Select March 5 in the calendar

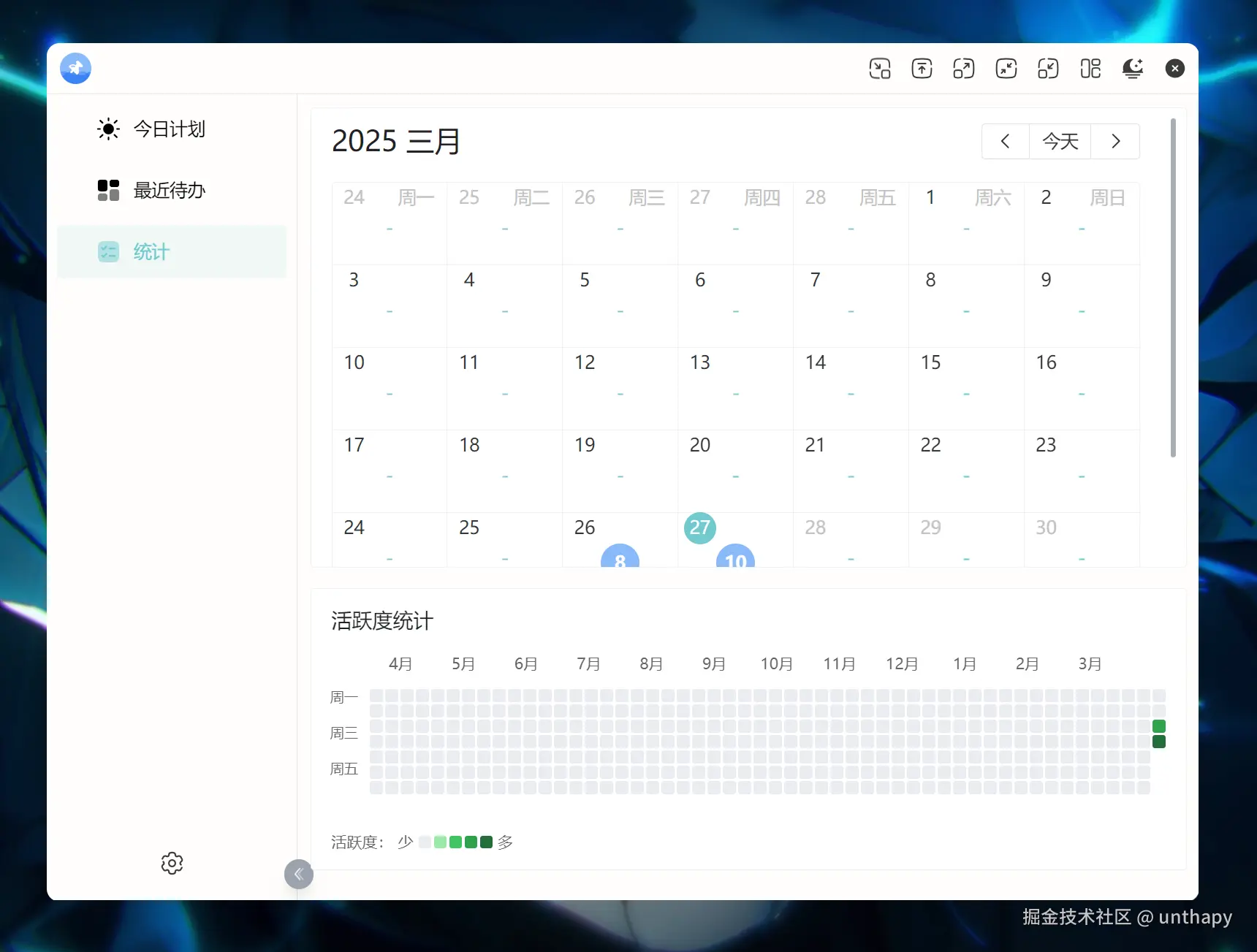[620, 306]
